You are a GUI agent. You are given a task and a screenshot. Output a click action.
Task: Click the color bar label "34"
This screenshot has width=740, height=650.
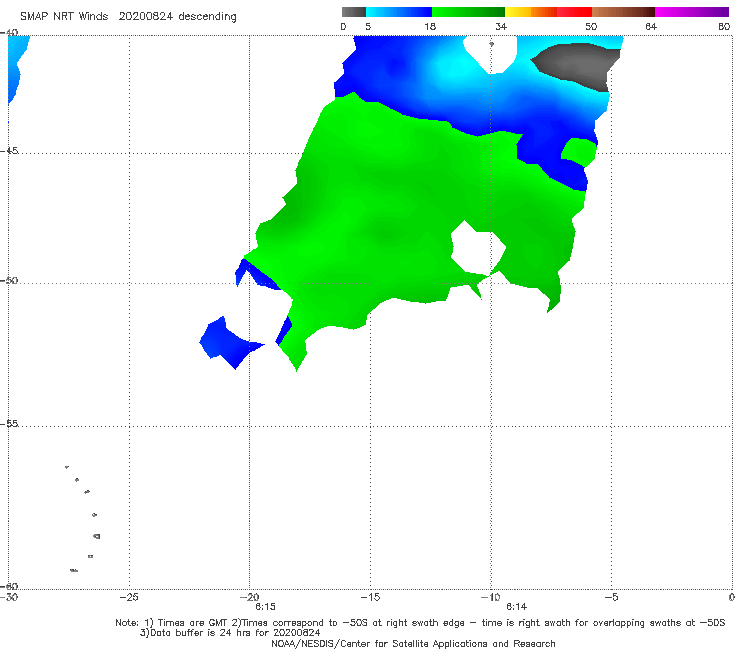tap(501, 26)
